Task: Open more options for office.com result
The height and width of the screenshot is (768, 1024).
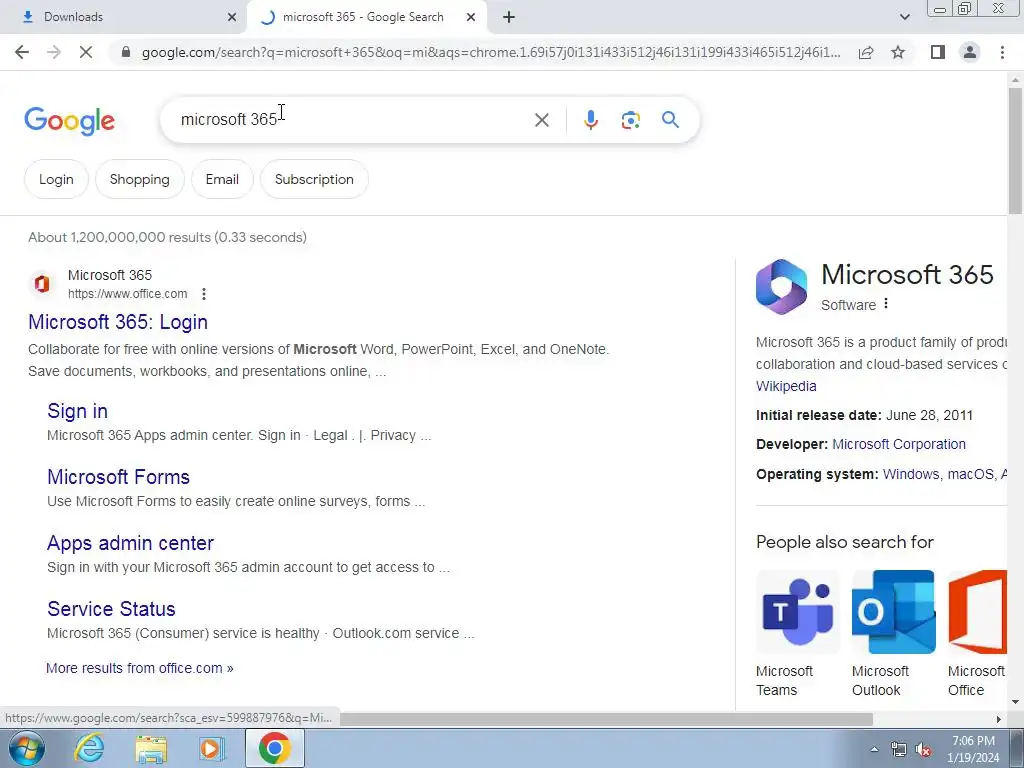Action: click(x=204, y=294)
